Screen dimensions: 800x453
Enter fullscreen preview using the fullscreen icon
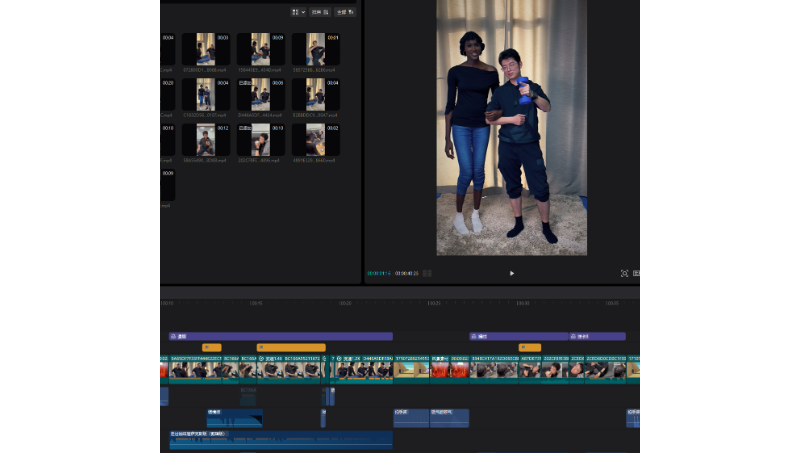click(x=624, y=273)
